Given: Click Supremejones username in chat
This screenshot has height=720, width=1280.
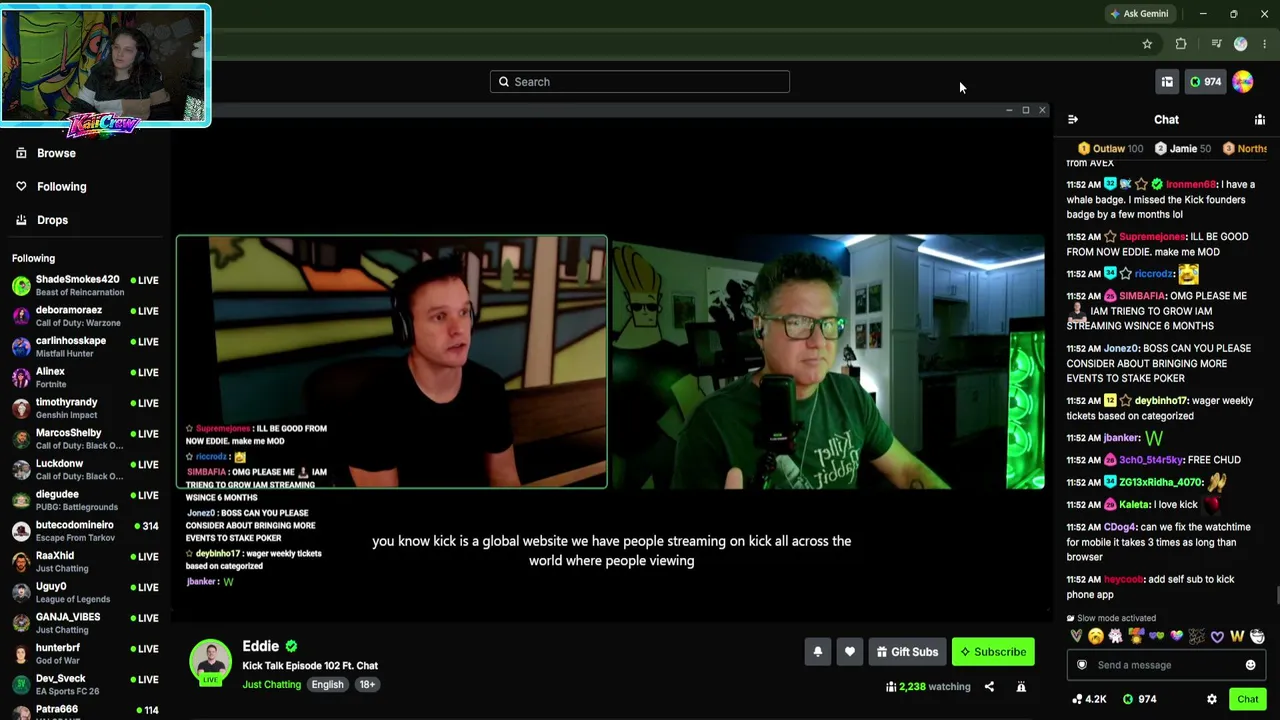Looking at the screenshot, I should (x=1152, y=237).
